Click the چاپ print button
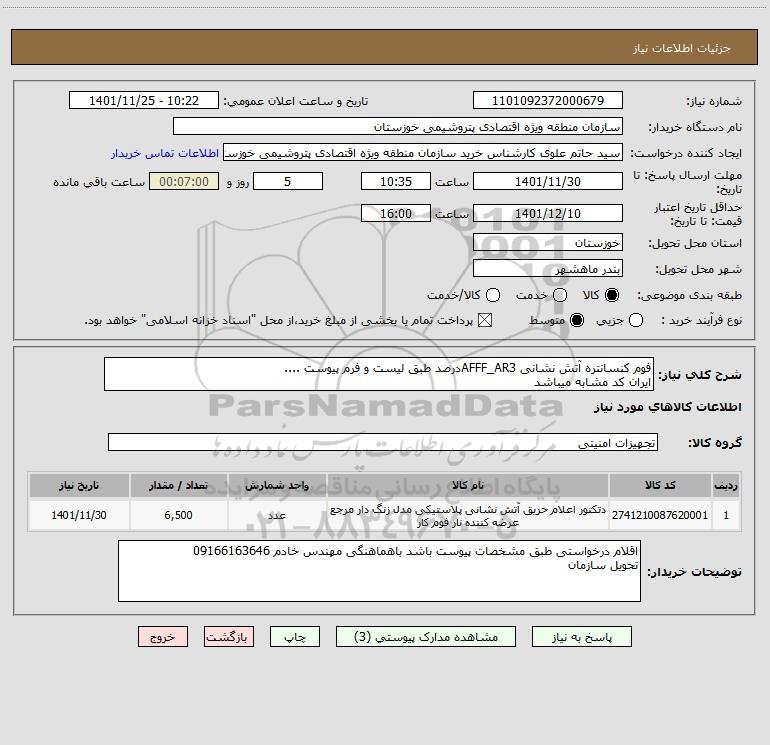 tap(295, 637)
